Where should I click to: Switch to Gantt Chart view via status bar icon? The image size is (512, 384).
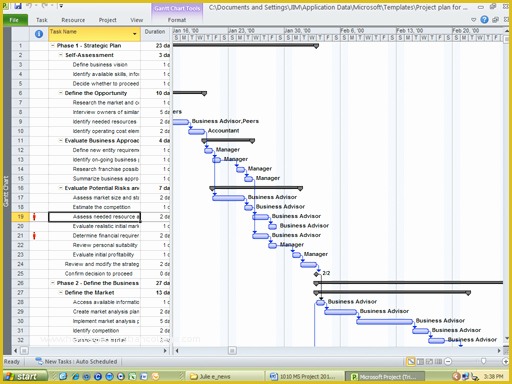[x=411, y=361]
